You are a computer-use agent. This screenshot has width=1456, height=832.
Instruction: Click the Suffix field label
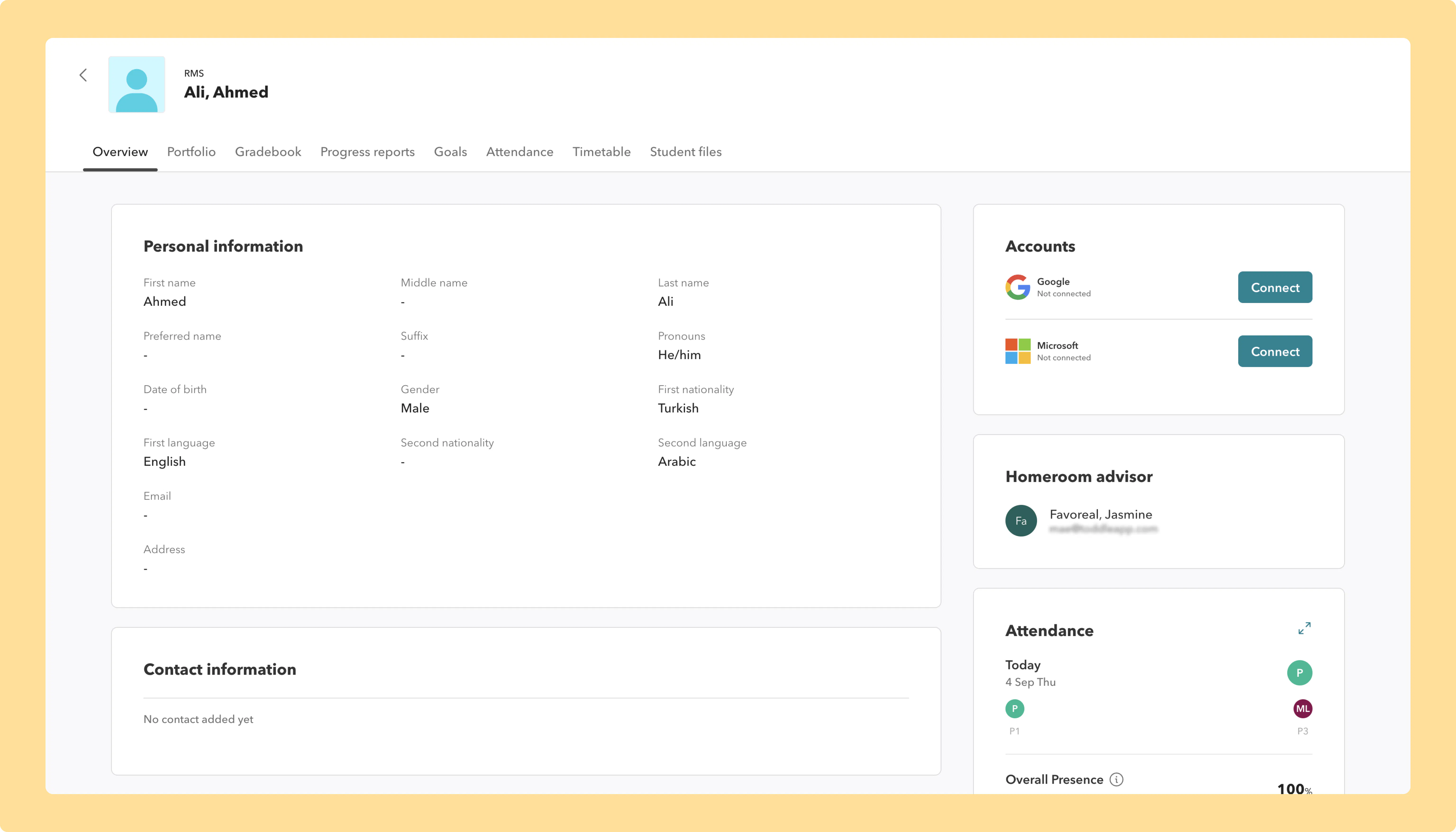tap(414, 336)
